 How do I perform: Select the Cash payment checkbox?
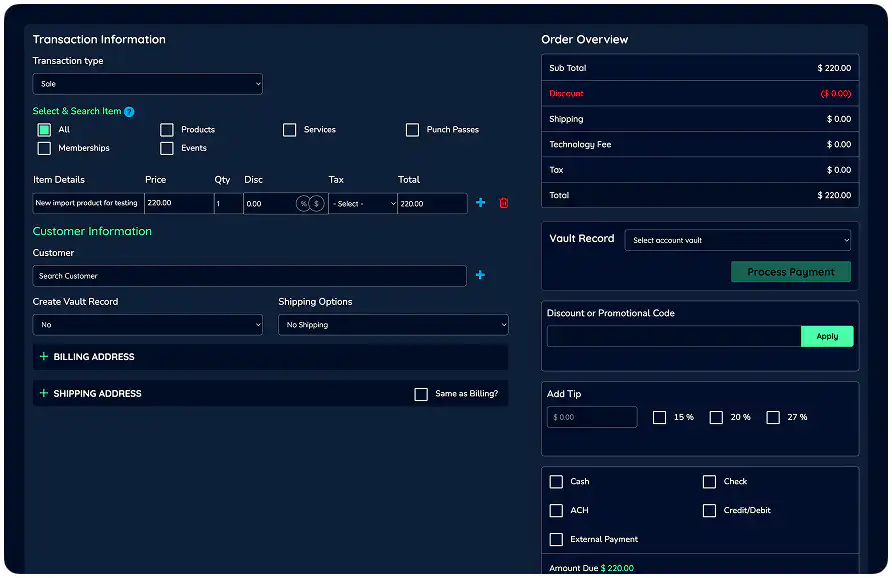556,481
